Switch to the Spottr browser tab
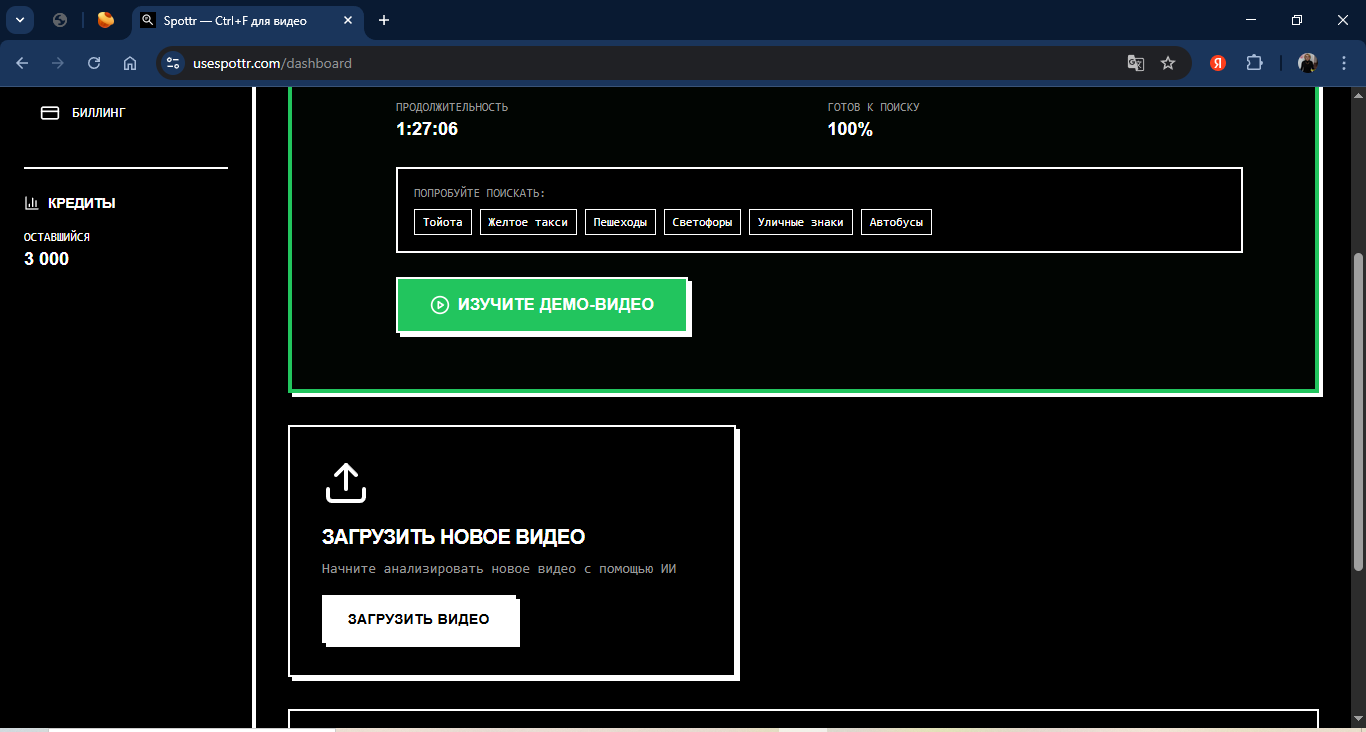The width and height of the screenshot is (1366, 732). (235, 20)
